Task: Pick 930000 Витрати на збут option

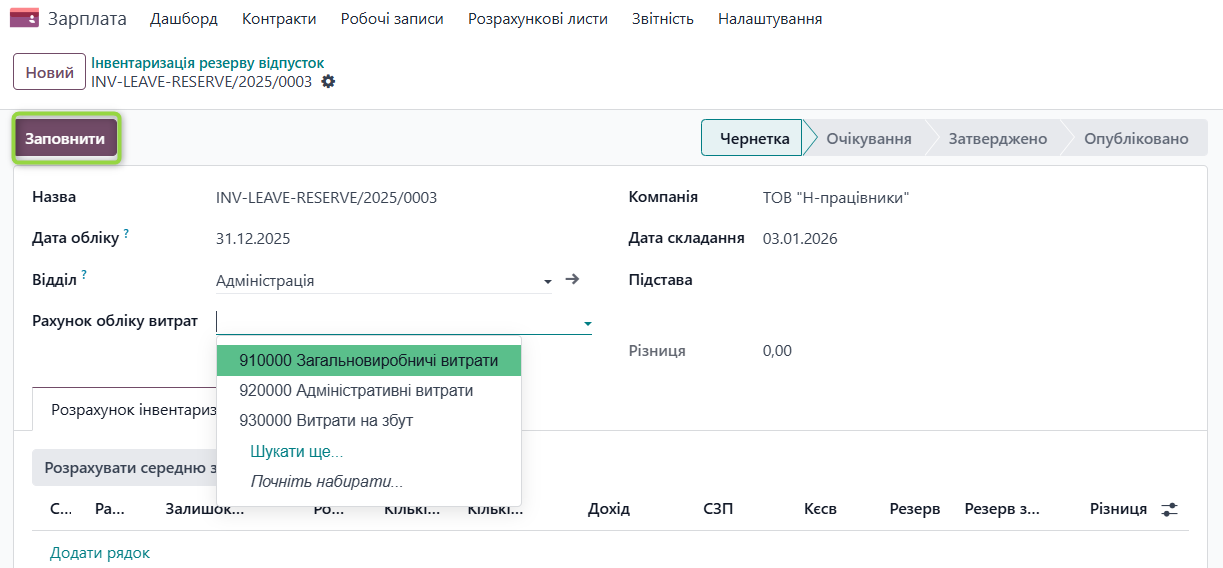Action: (x=326, y=421)
